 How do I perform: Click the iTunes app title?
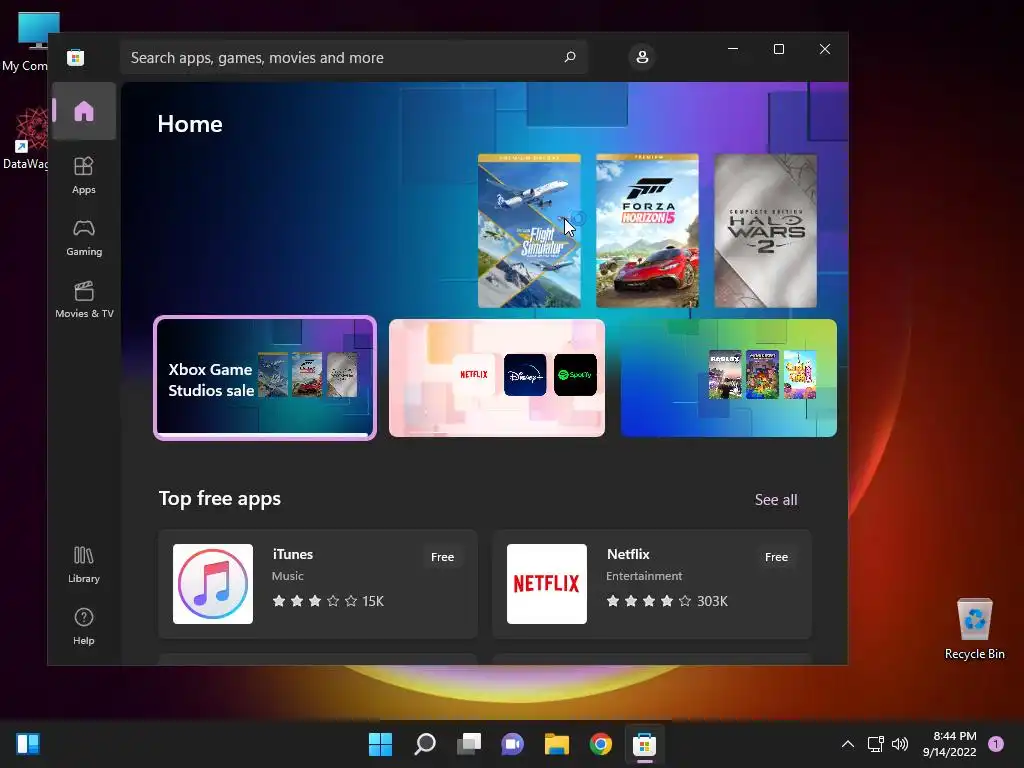pyautogui.click(x=293, y=554)
